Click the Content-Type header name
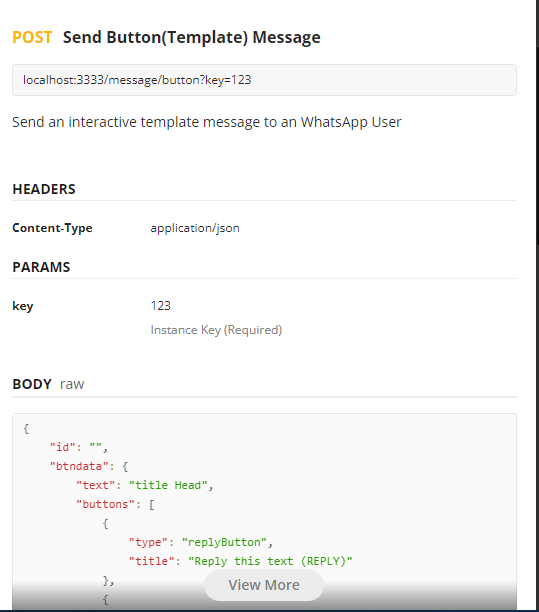Image resolution: width=539 pixels, height=612 pixels. pyautogui.click(x=52, y=228)
